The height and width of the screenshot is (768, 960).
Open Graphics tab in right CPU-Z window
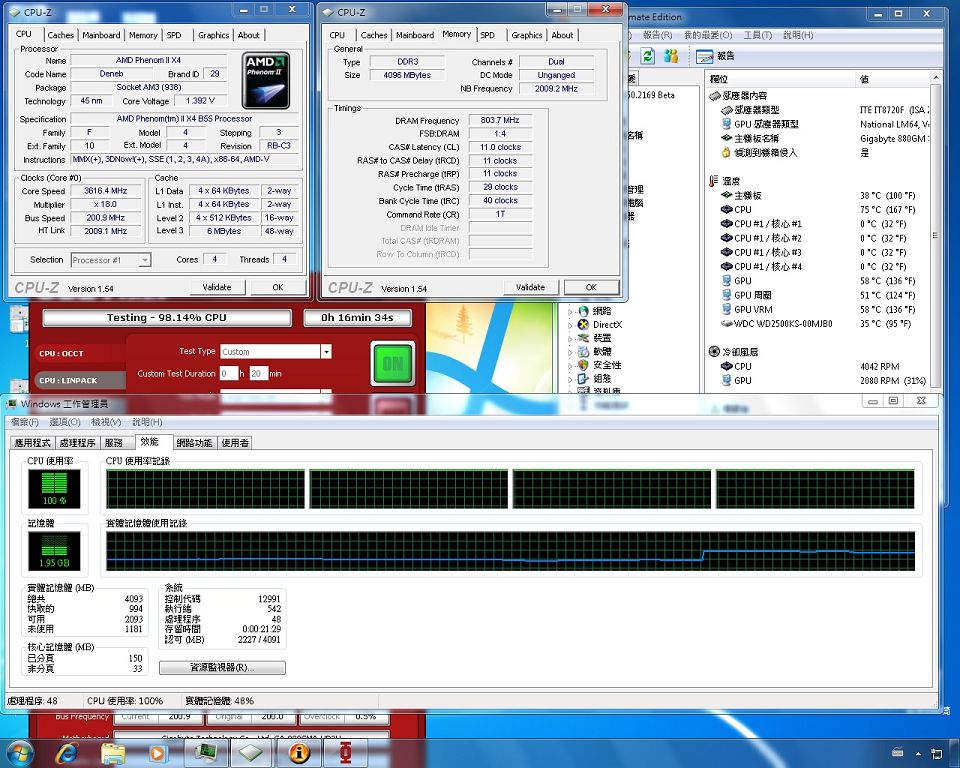pyautogui.click(x=527, y=36)
